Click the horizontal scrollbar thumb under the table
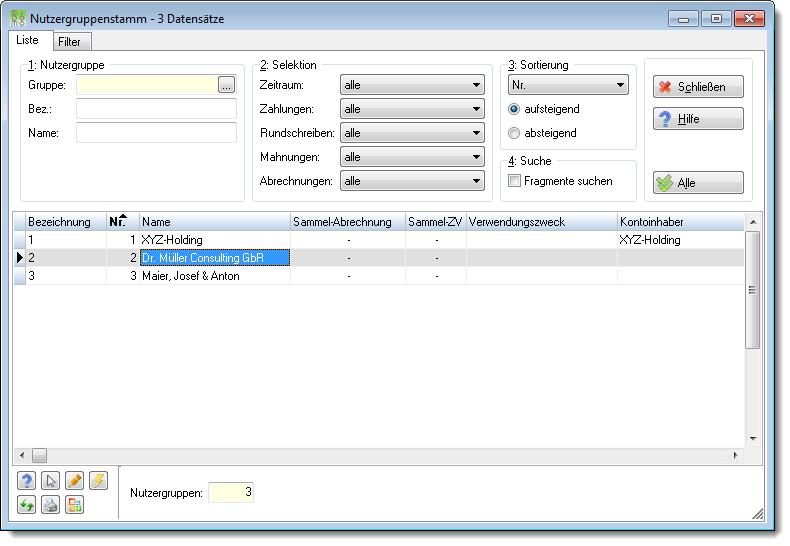Viewport: 790px width, 546px height. tap(39, 455)
